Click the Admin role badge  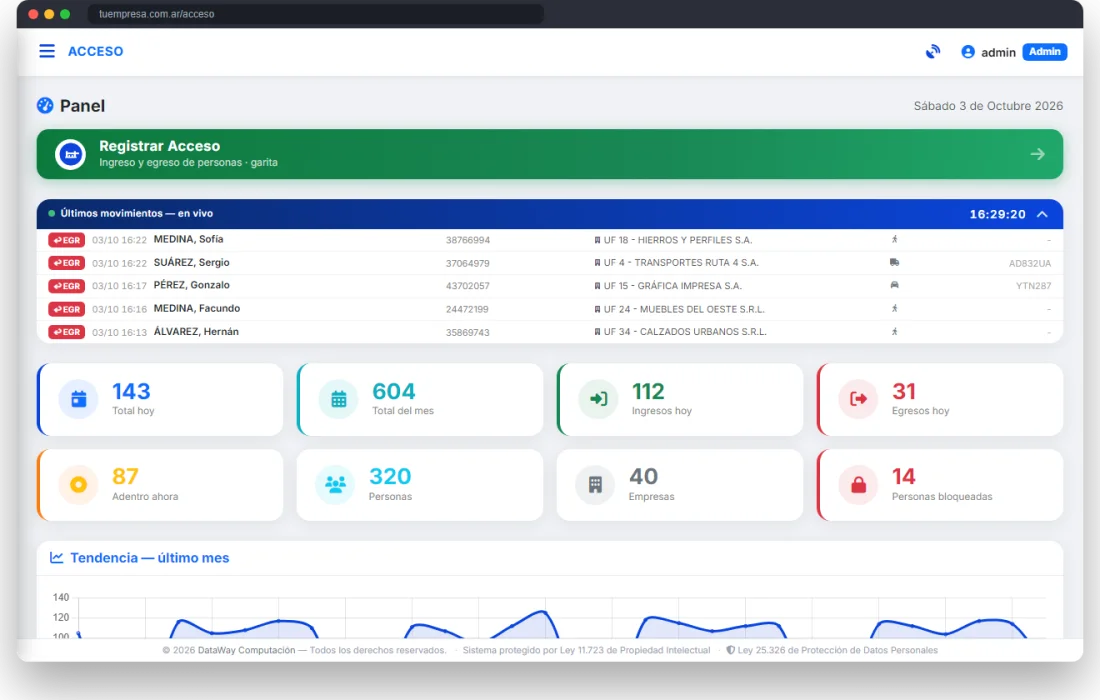pyautogui.click(x=1045, y=52)
